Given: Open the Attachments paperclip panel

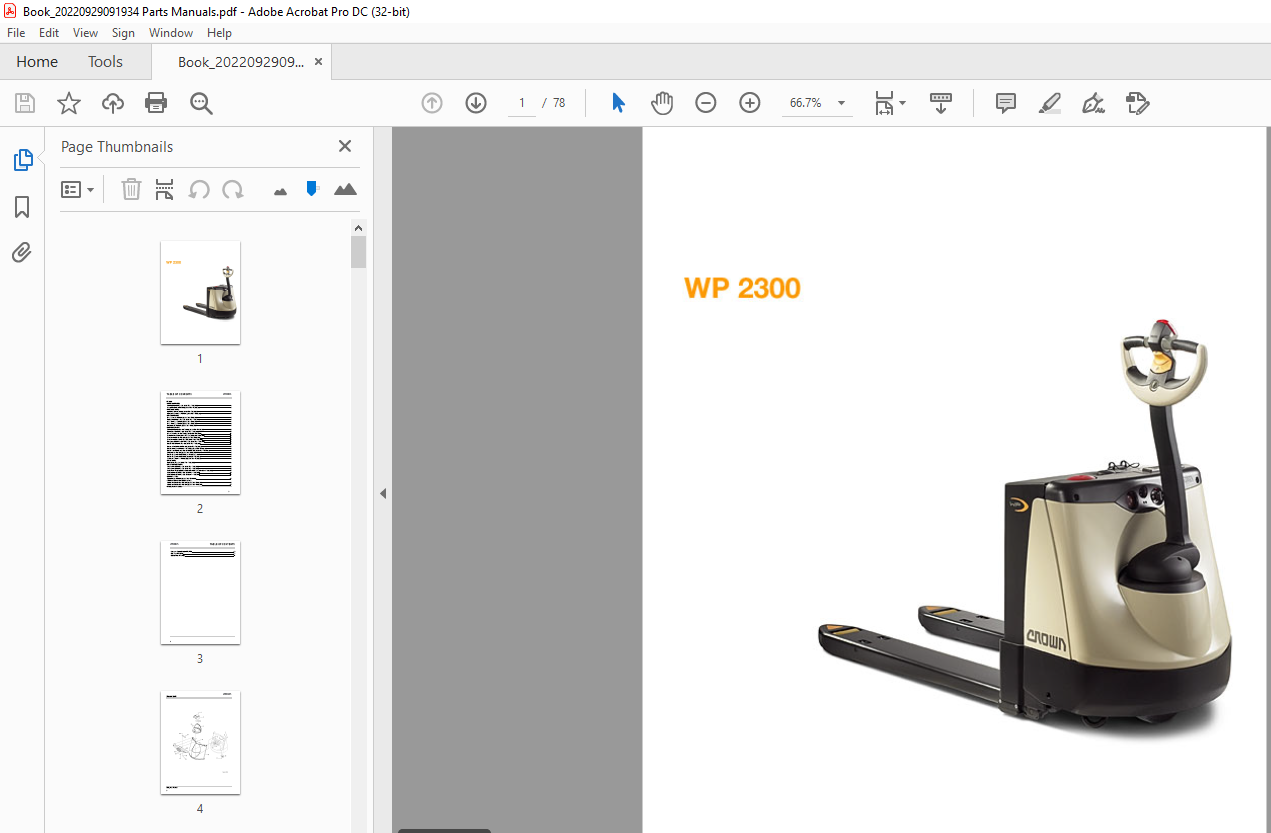Looking at the screenshot, I should [22, 253].
